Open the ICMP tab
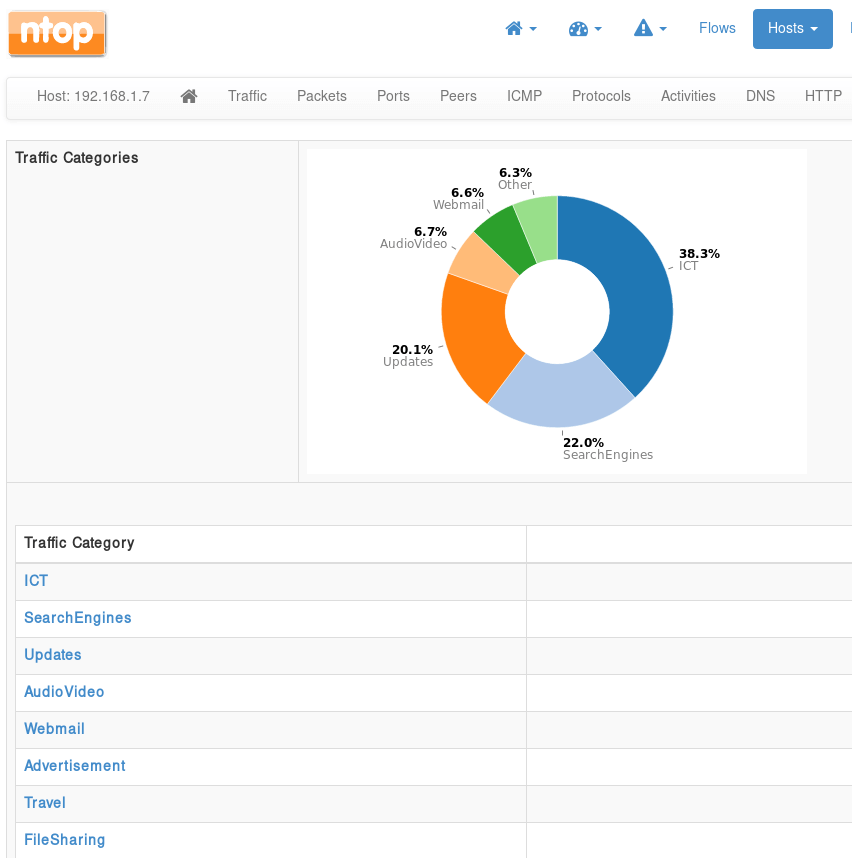 [x=524, y=97]
